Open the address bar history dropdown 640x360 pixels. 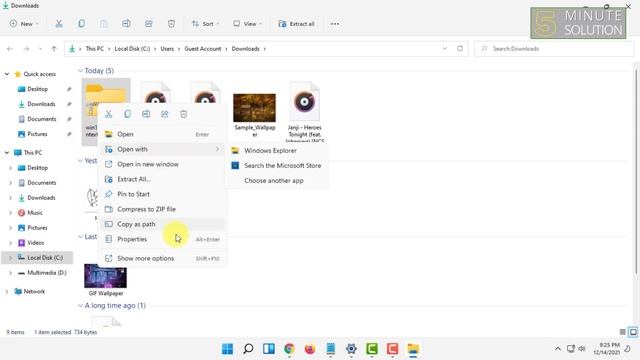(444, 49)
